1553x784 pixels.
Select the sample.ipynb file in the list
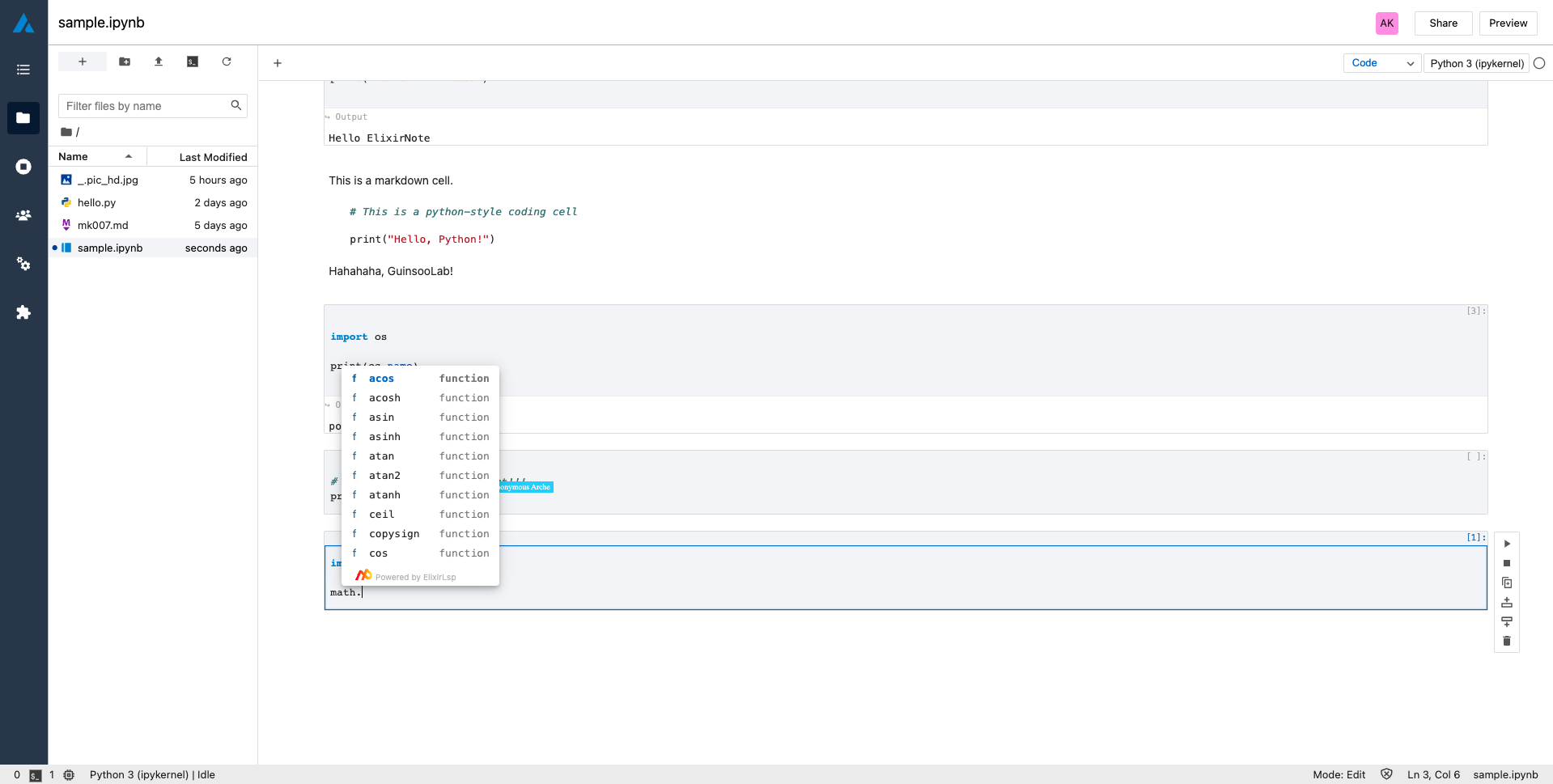click(x=153, y=248)
